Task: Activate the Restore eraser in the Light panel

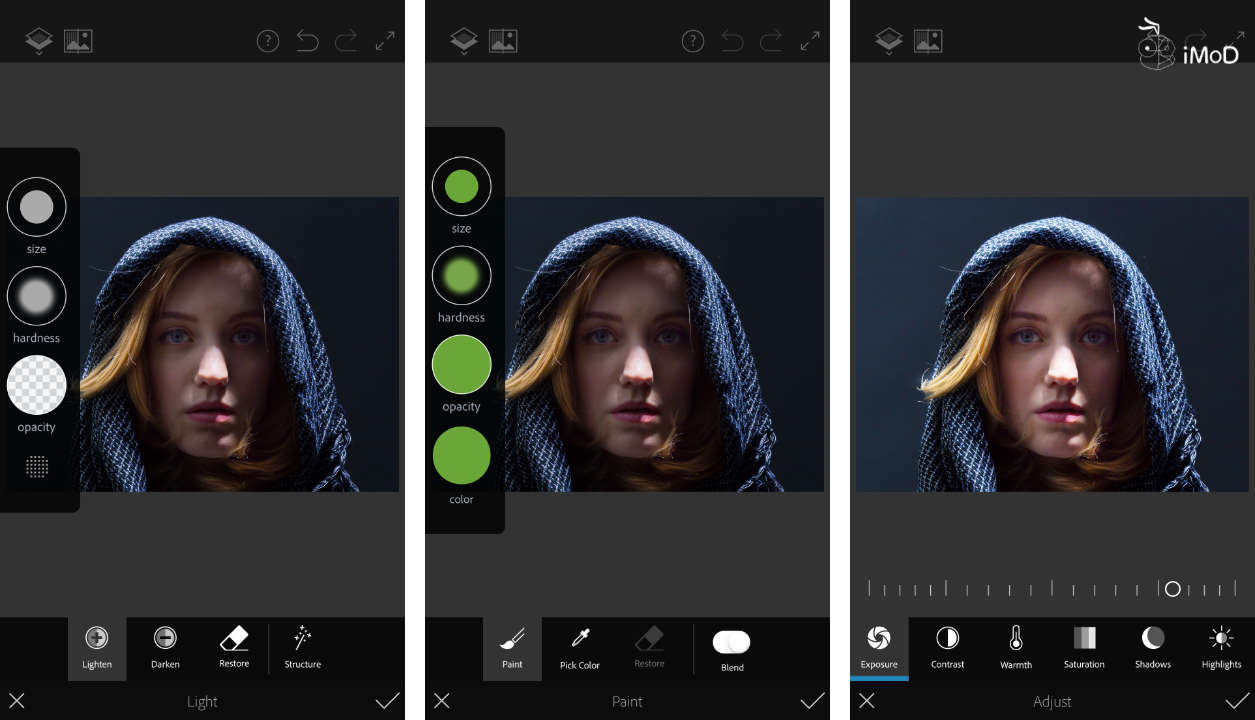Action: tap(233, 647)
